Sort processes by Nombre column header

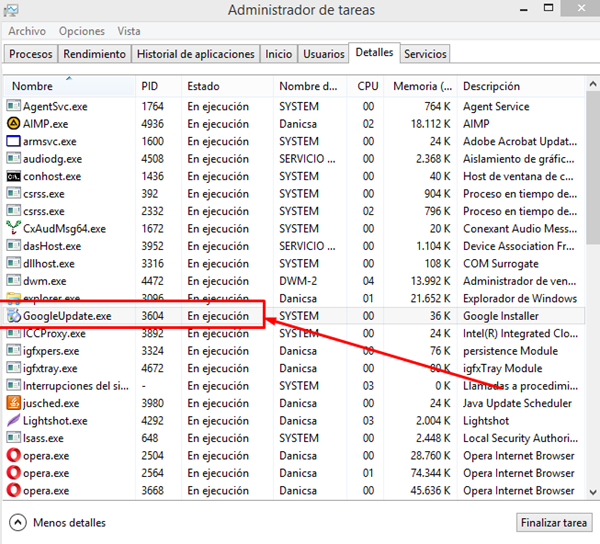pyautogui.click(x=68, y=86)
